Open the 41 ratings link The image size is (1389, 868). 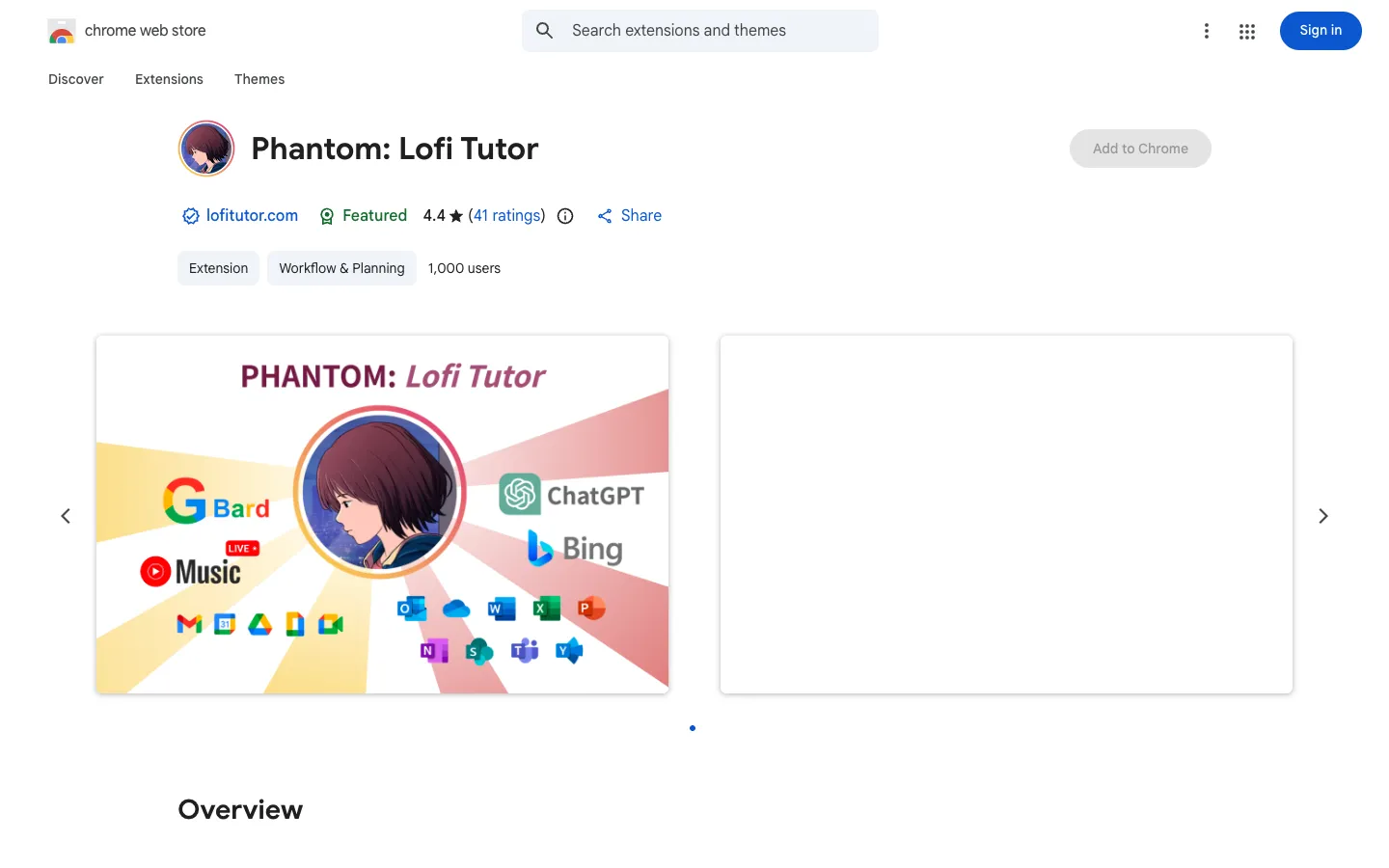(x=507, y=216)
